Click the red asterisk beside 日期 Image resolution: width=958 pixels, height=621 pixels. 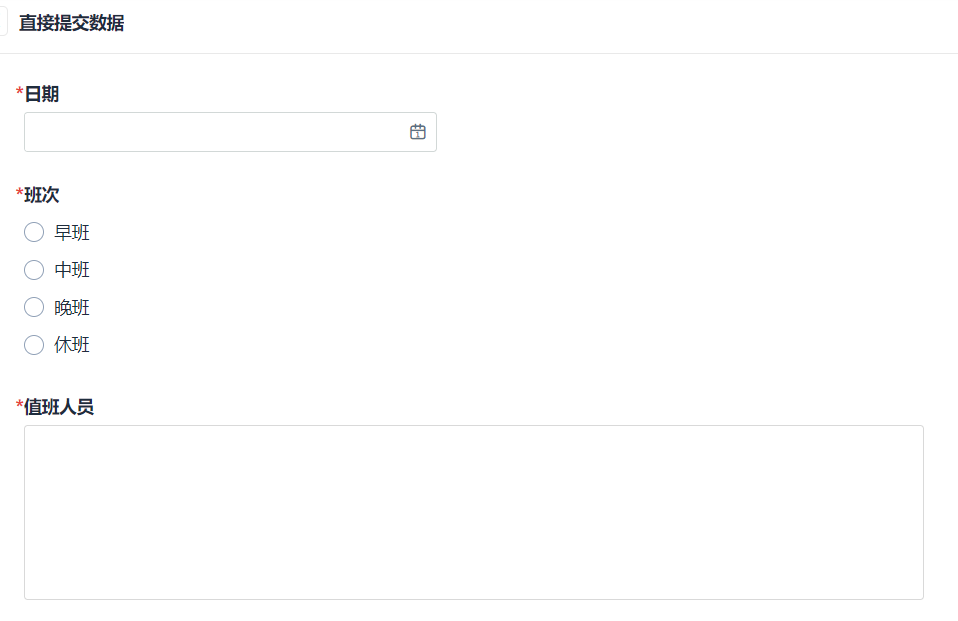click(x=20, y=93)
